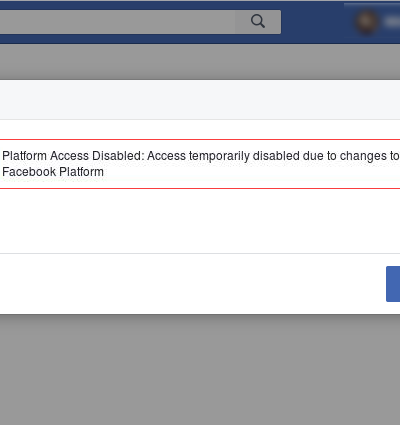Click the light gray dialog header bar

(x=200, y=100)
